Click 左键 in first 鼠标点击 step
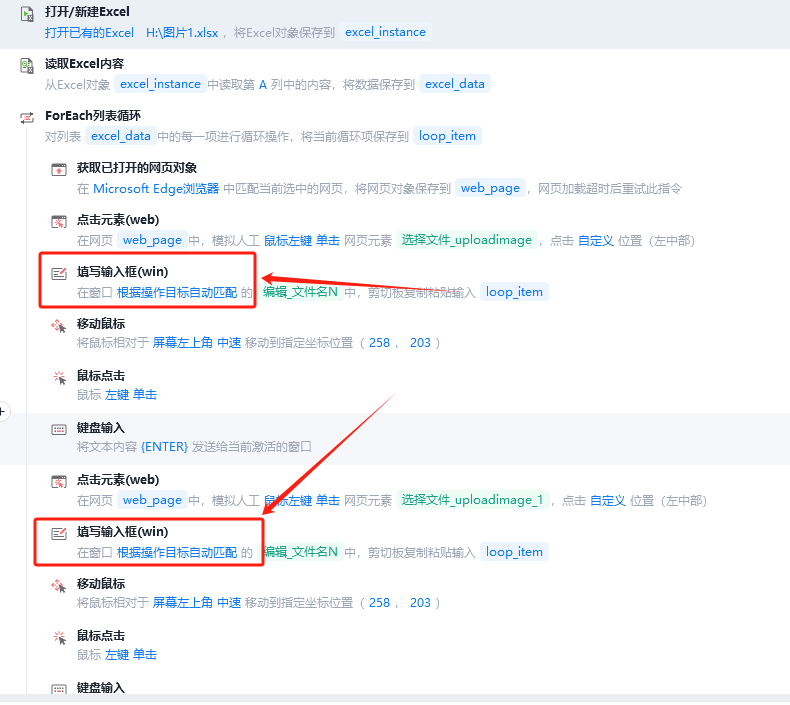The height and width of the screenshot is (705, 790). point(117,395)
